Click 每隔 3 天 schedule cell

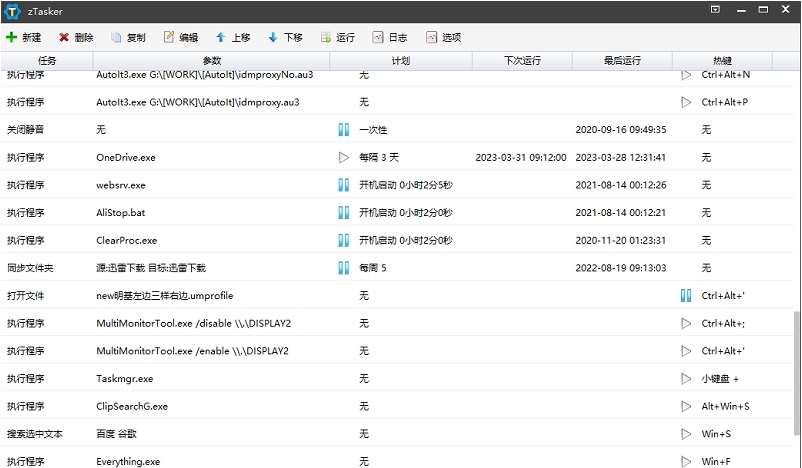point(378,158)
